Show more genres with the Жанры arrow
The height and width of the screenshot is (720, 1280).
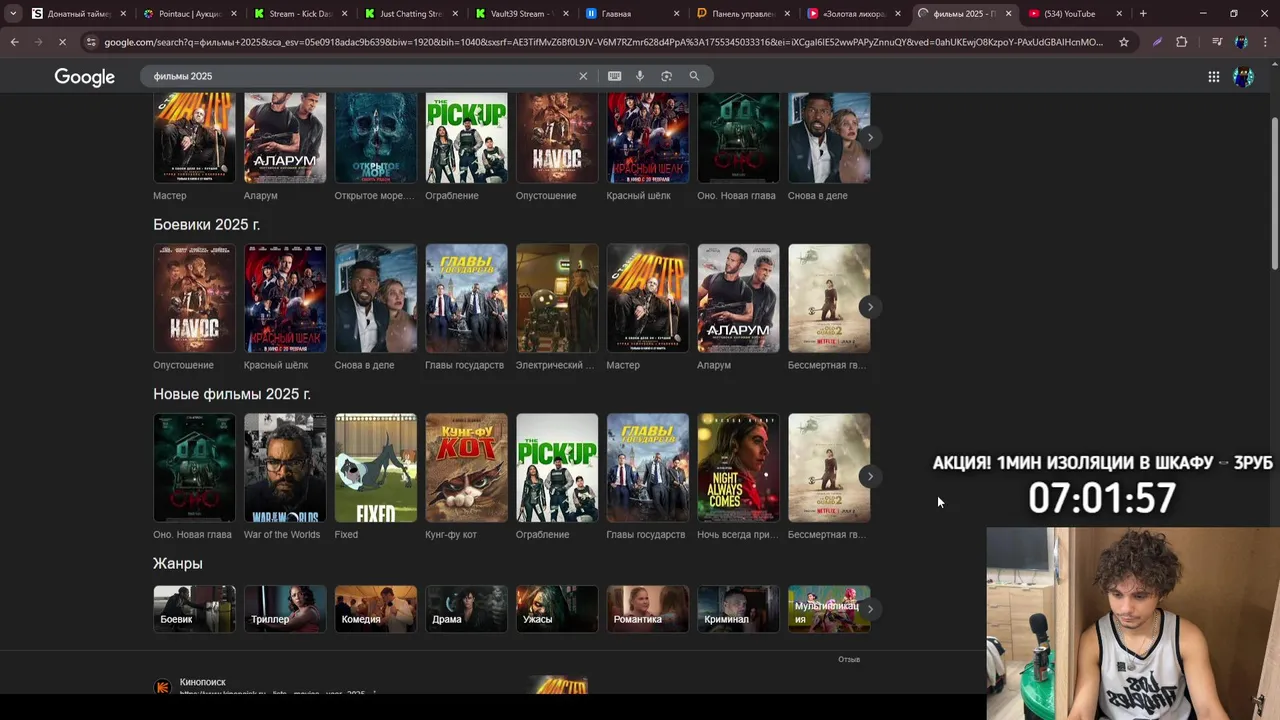tap(870, 608)
